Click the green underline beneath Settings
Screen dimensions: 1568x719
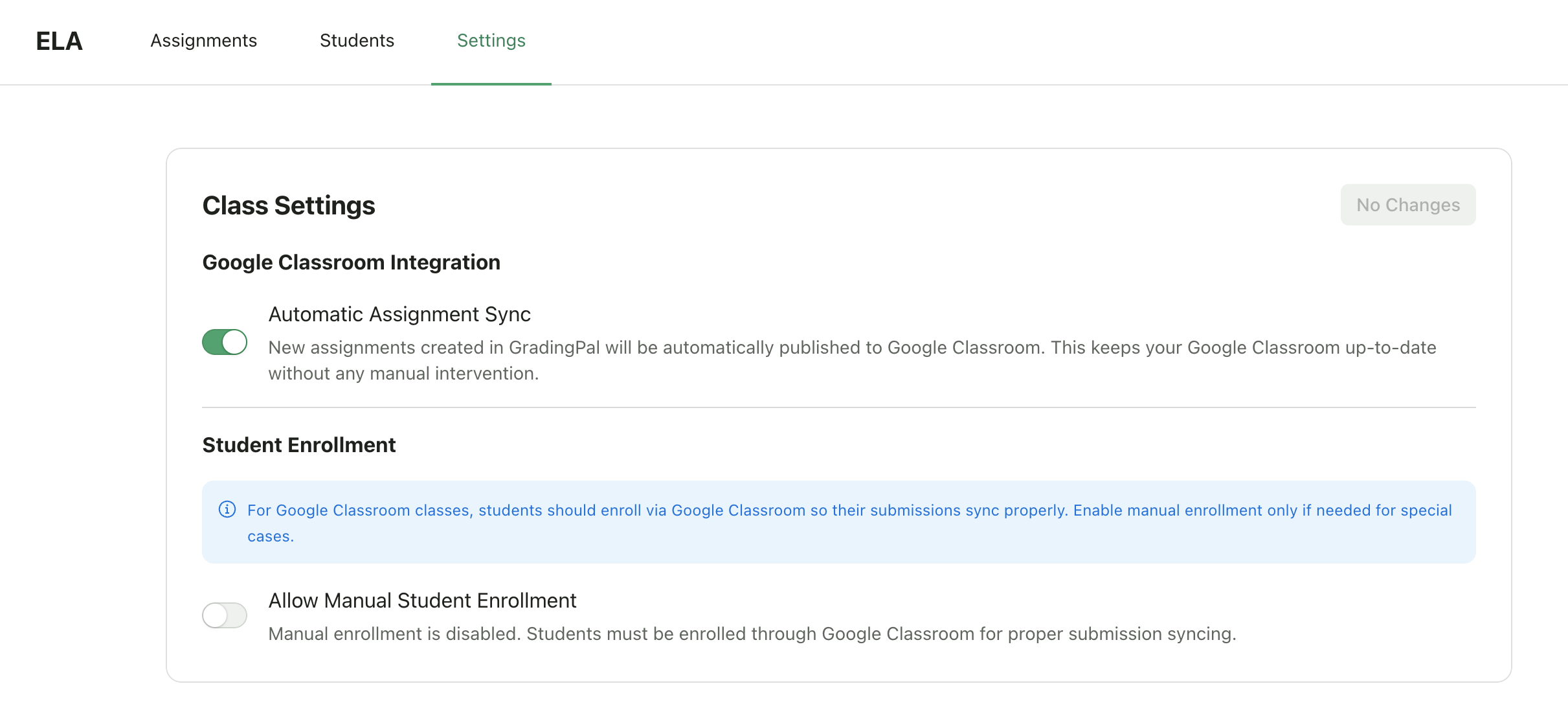point(491,84)
